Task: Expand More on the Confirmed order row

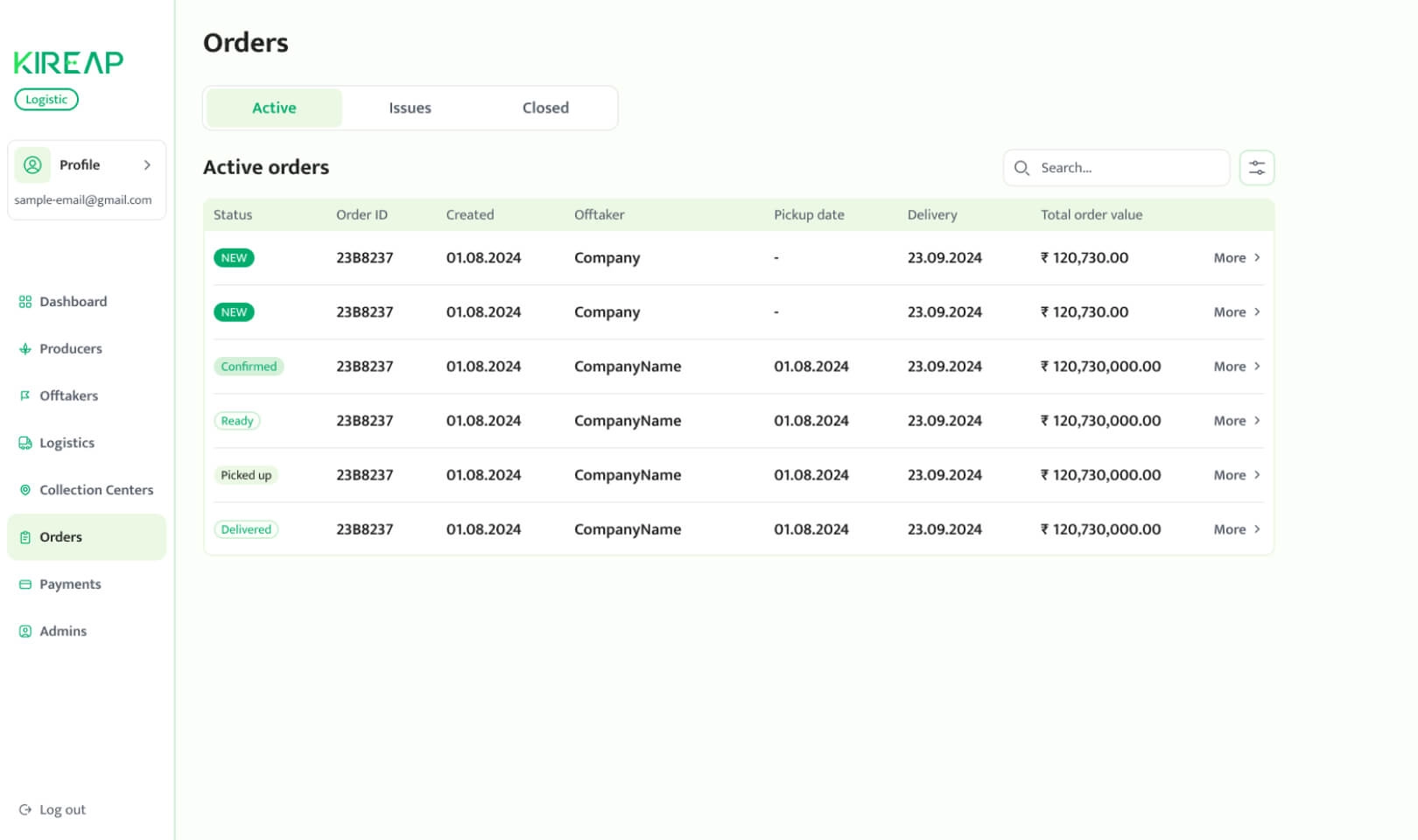Action: coord(1236,367)
